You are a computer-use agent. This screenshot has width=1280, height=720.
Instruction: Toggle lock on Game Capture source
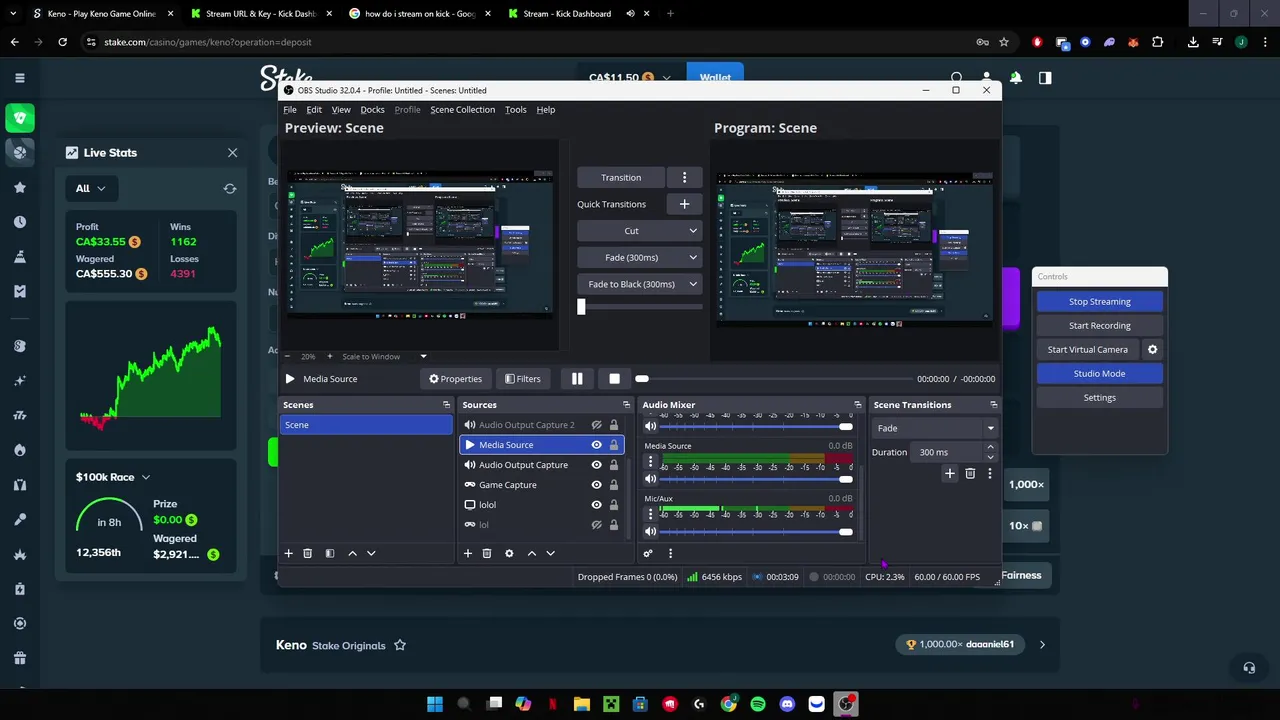click(x=614, y=485)
